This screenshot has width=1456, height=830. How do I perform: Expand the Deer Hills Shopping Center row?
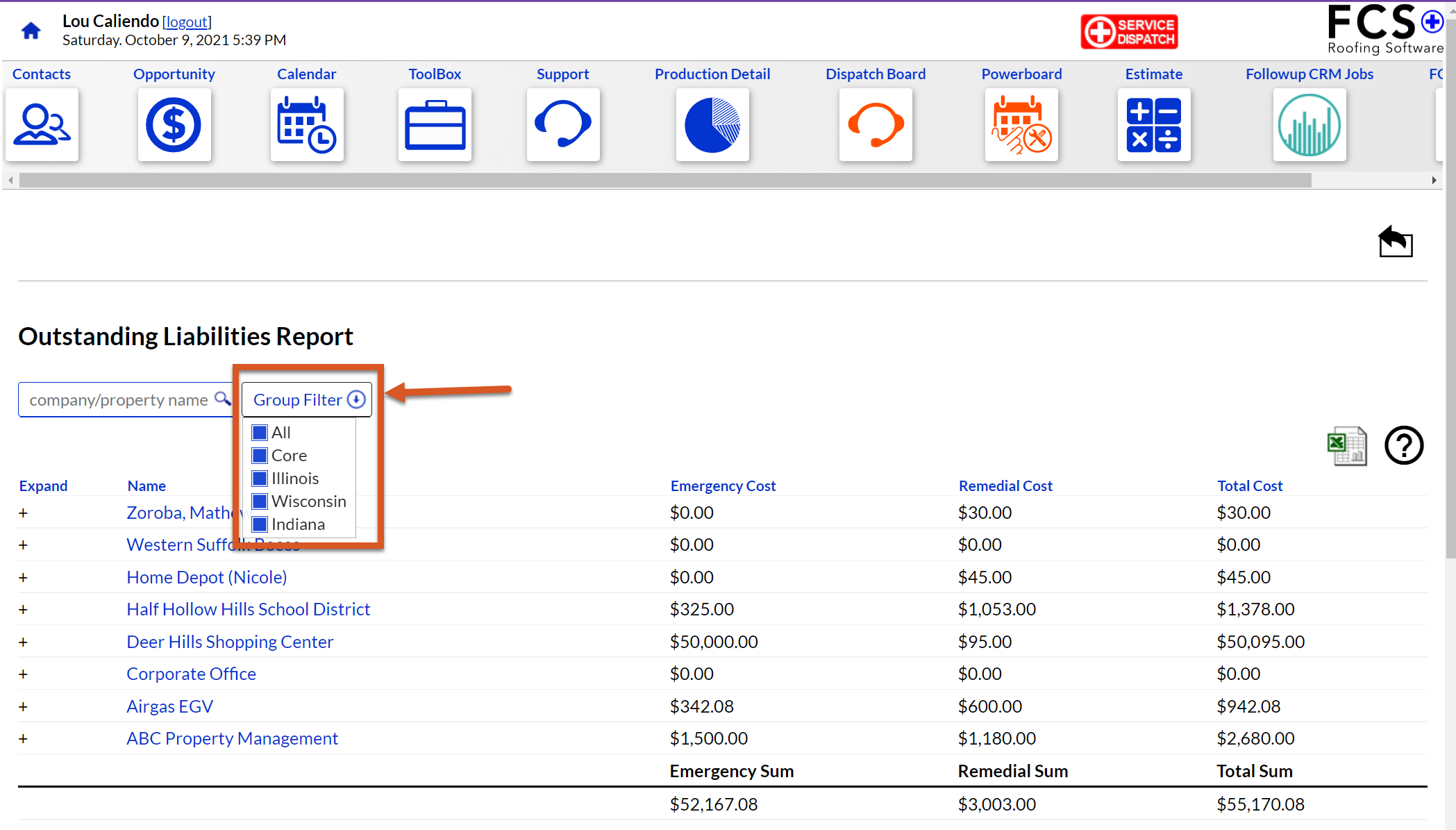tap(23, 642)
